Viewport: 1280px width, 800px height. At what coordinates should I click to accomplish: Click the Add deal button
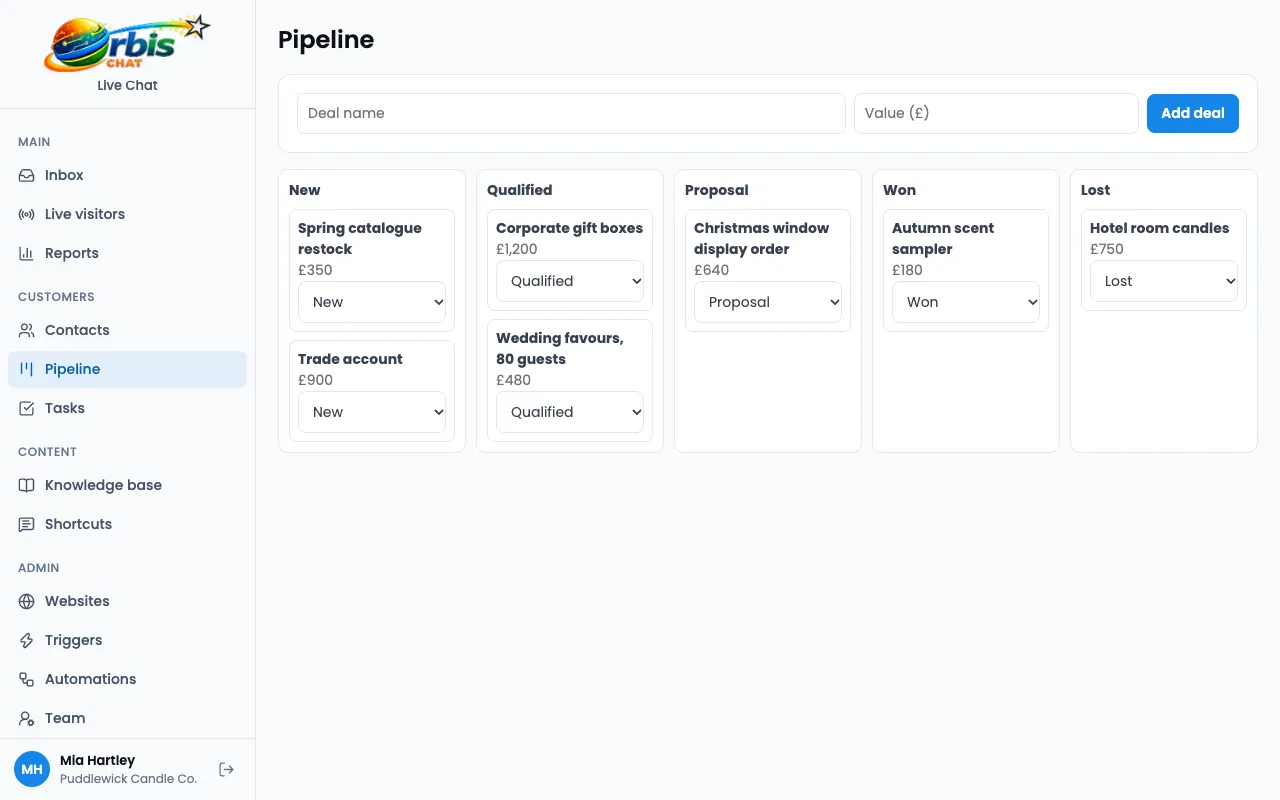tap(1193, 113)
